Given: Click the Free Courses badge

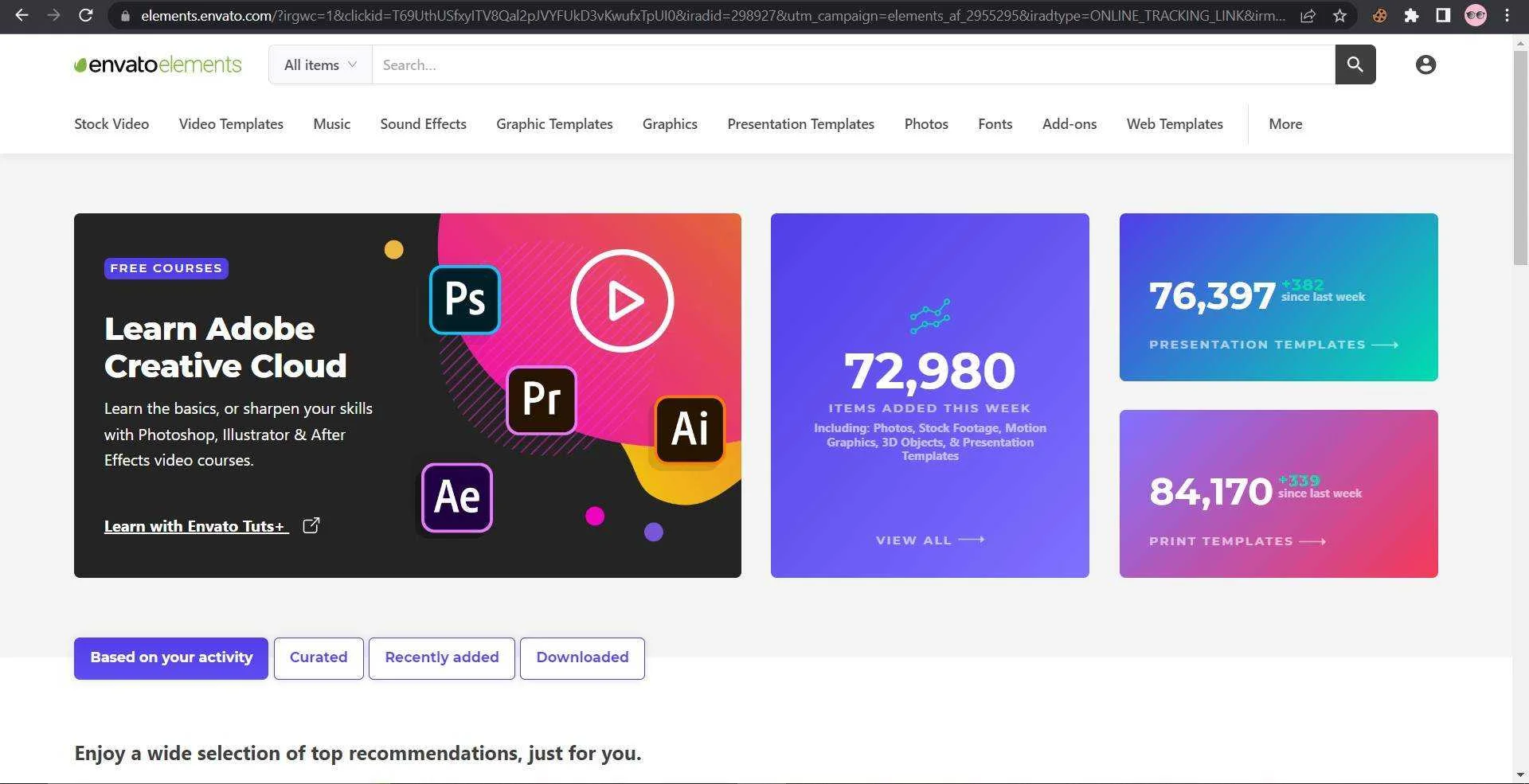Looking at the screenshot, I should coord(166,268).
